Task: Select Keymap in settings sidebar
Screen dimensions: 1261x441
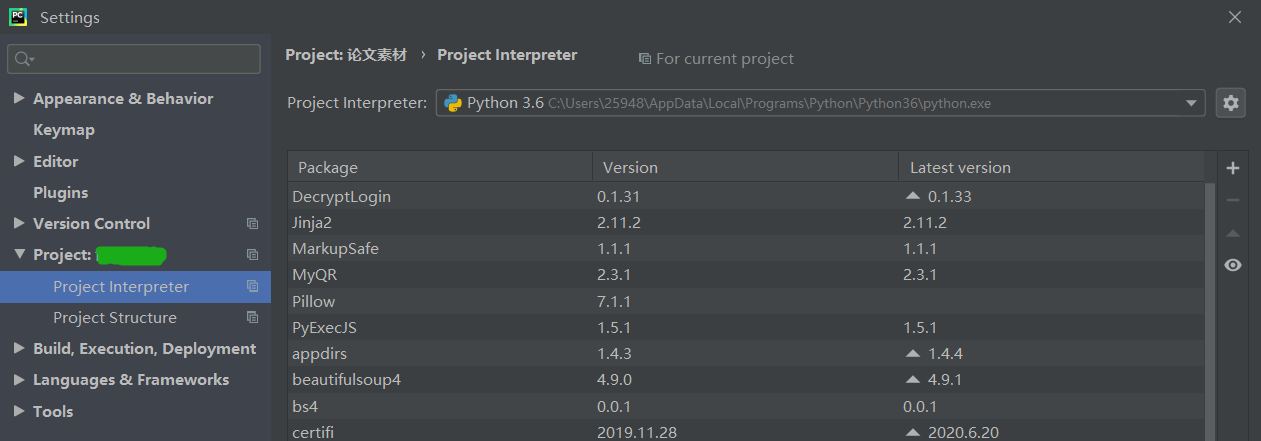Action: pos(64,130)
